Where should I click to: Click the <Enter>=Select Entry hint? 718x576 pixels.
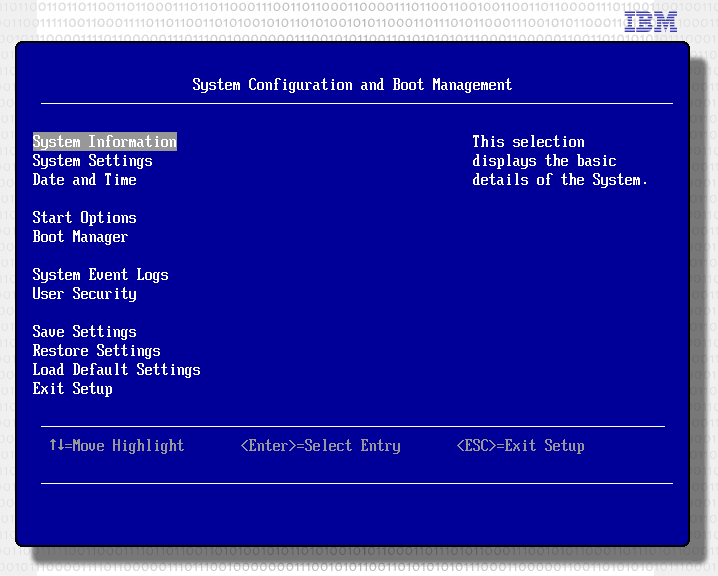coord(321,446)
